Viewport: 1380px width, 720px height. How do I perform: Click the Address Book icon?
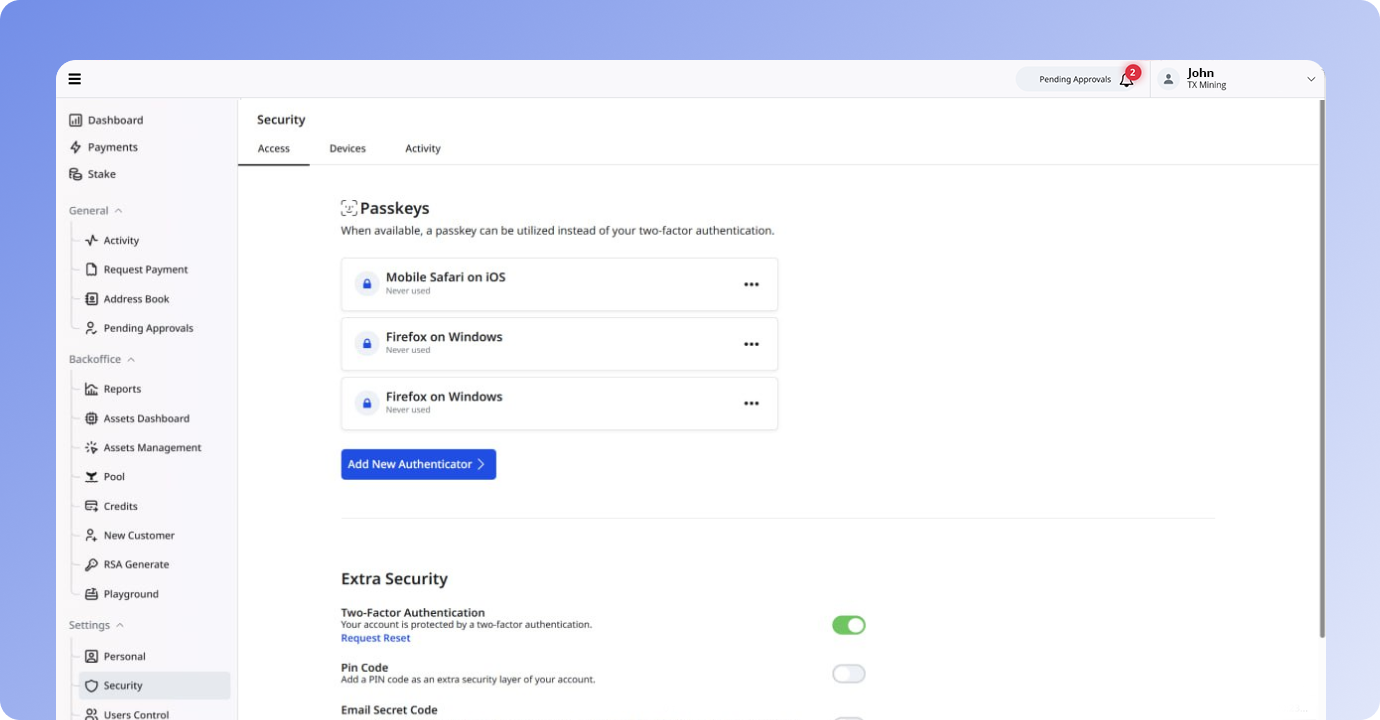click(x=92, y=299)
